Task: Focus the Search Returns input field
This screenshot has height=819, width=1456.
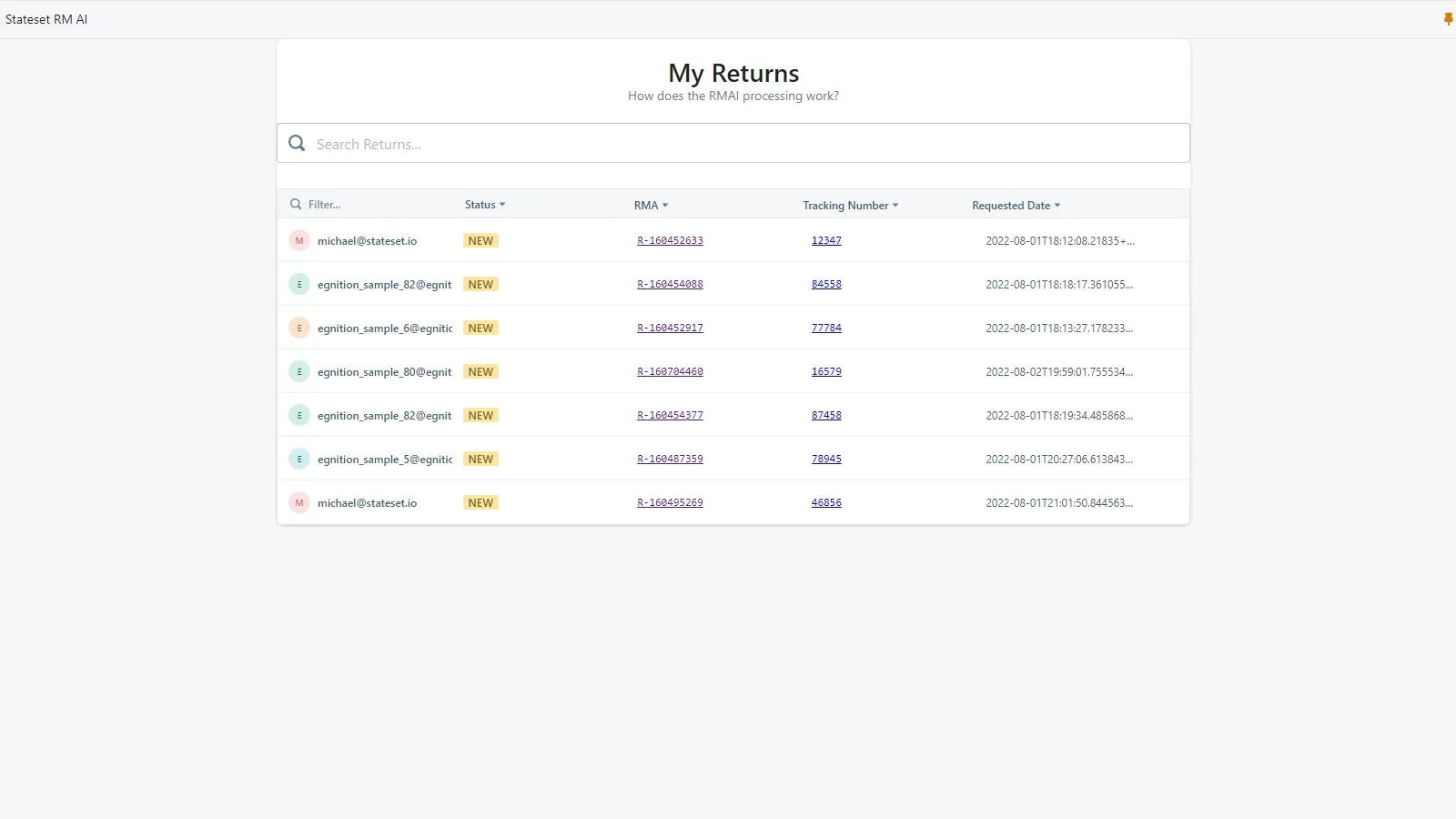Action: 733,143
